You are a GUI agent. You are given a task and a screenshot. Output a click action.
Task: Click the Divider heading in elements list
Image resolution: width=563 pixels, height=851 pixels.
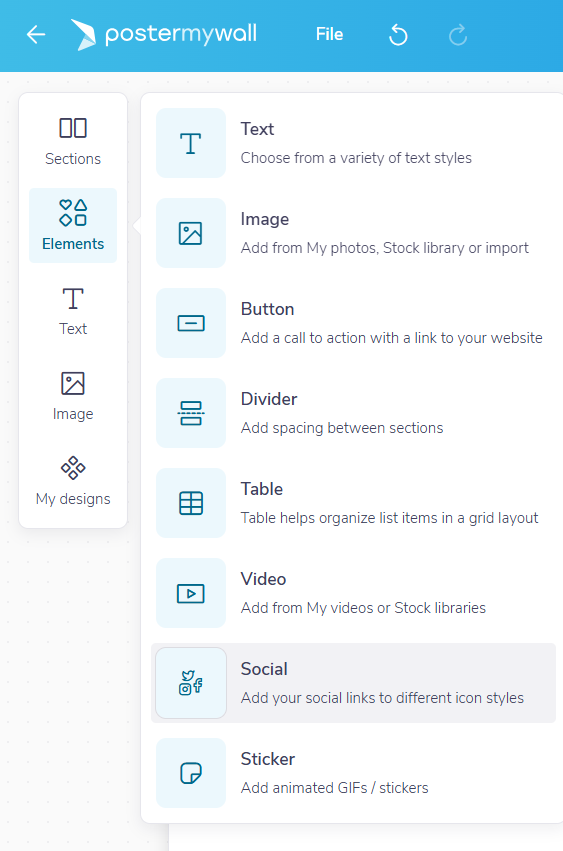(269, 399)
